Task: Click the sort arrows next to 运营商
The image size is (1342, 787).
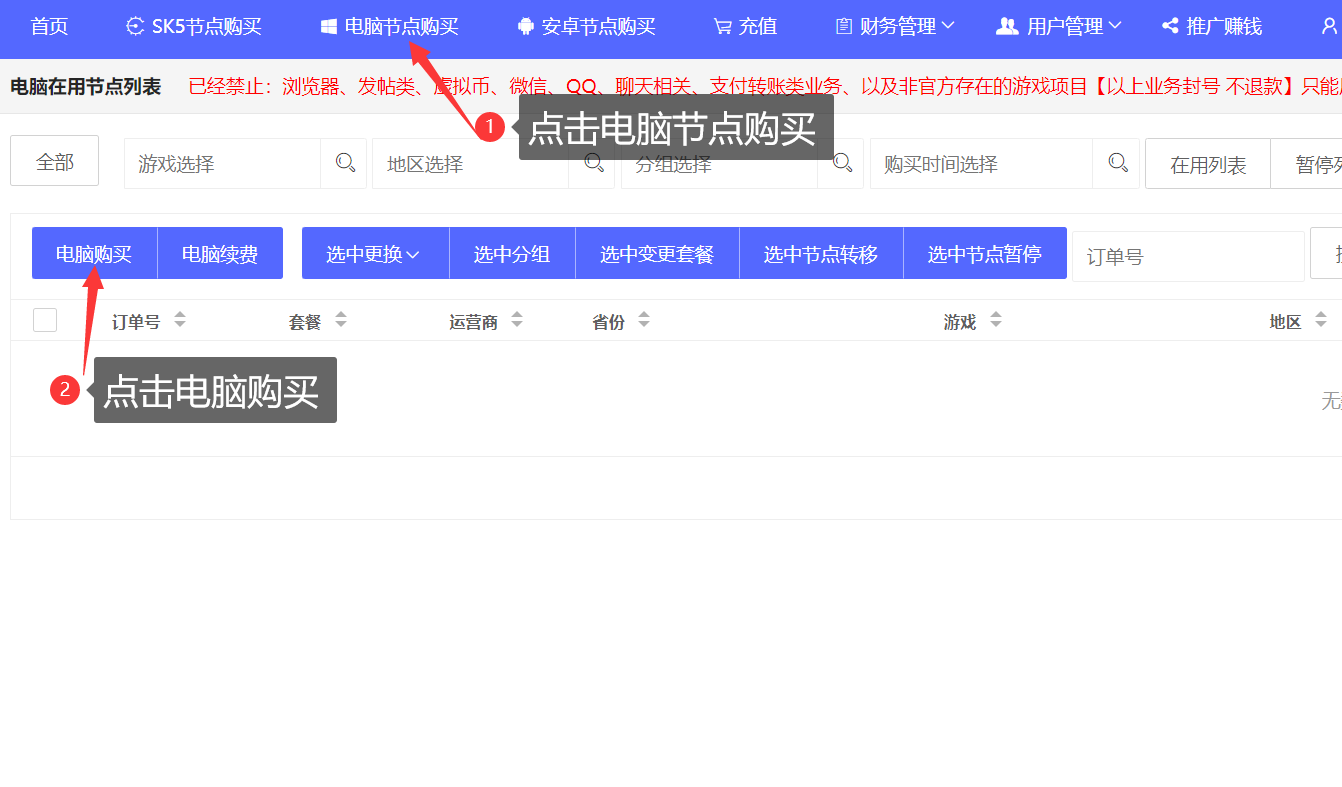Action: pyautogui.click(x=517, y=320)
